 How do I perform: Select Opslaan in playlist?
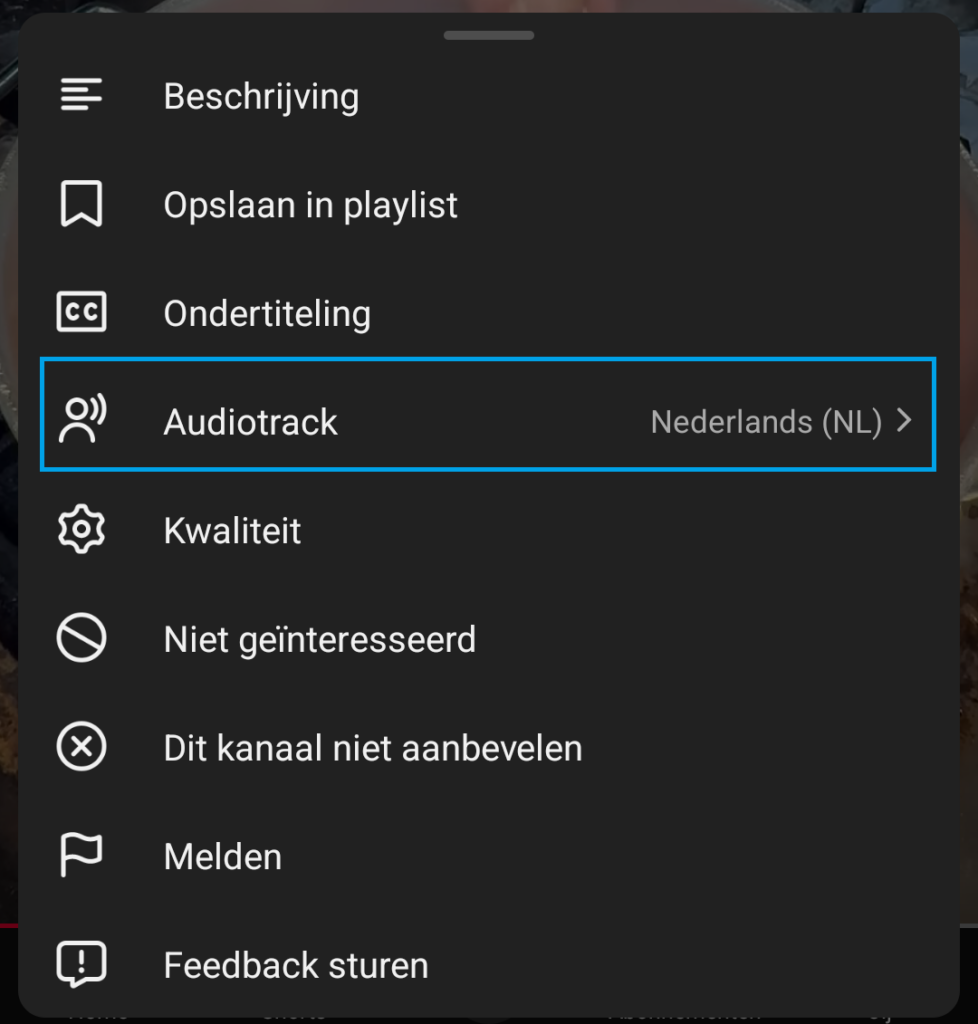click(x=310, y=205)
